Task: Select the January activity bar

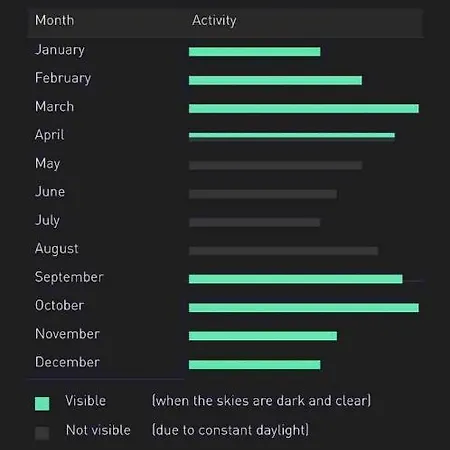Action: [x=255, y=51]
